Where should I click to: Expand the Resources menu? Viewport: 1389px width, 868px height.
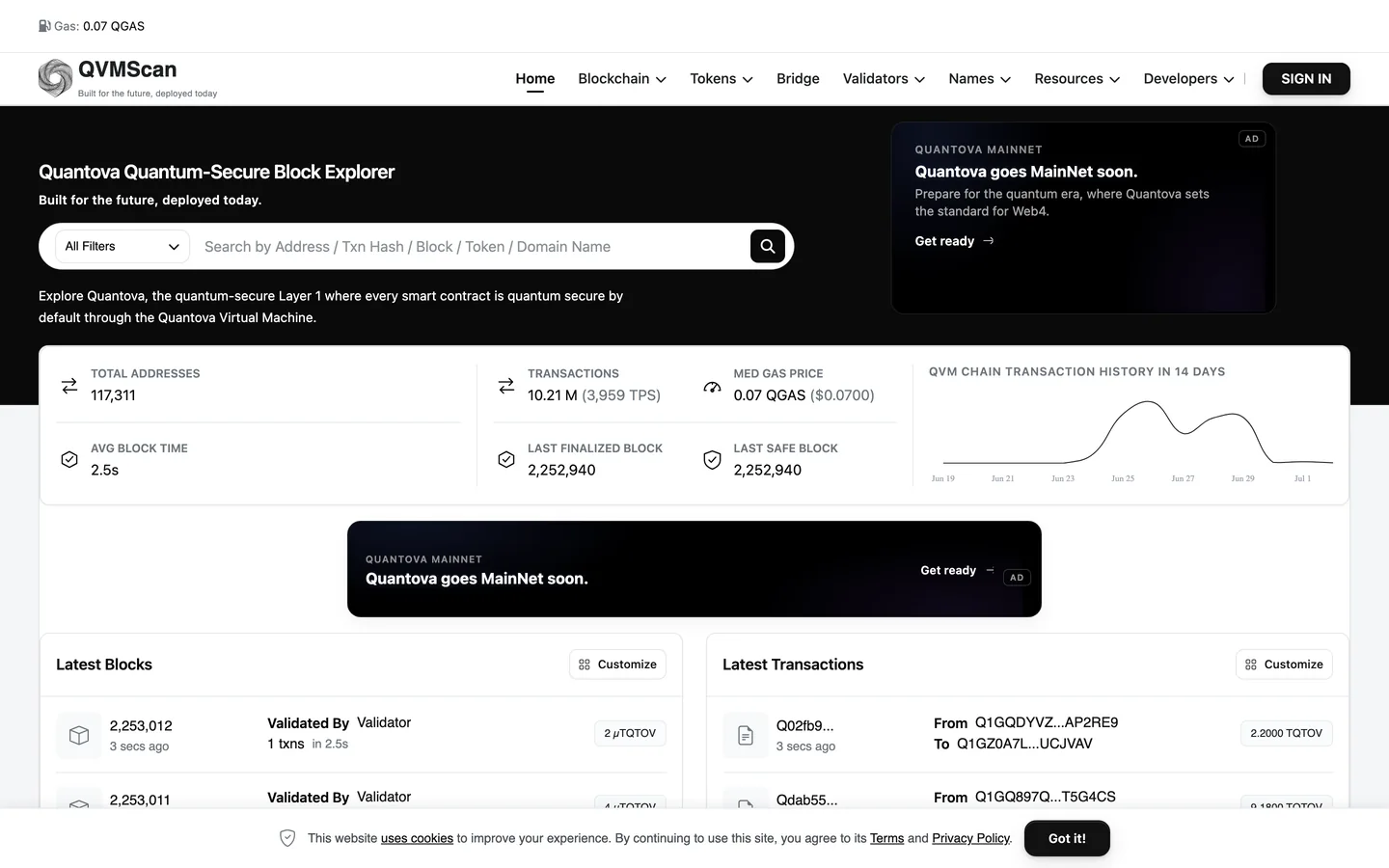click(x=1077, y=79)
